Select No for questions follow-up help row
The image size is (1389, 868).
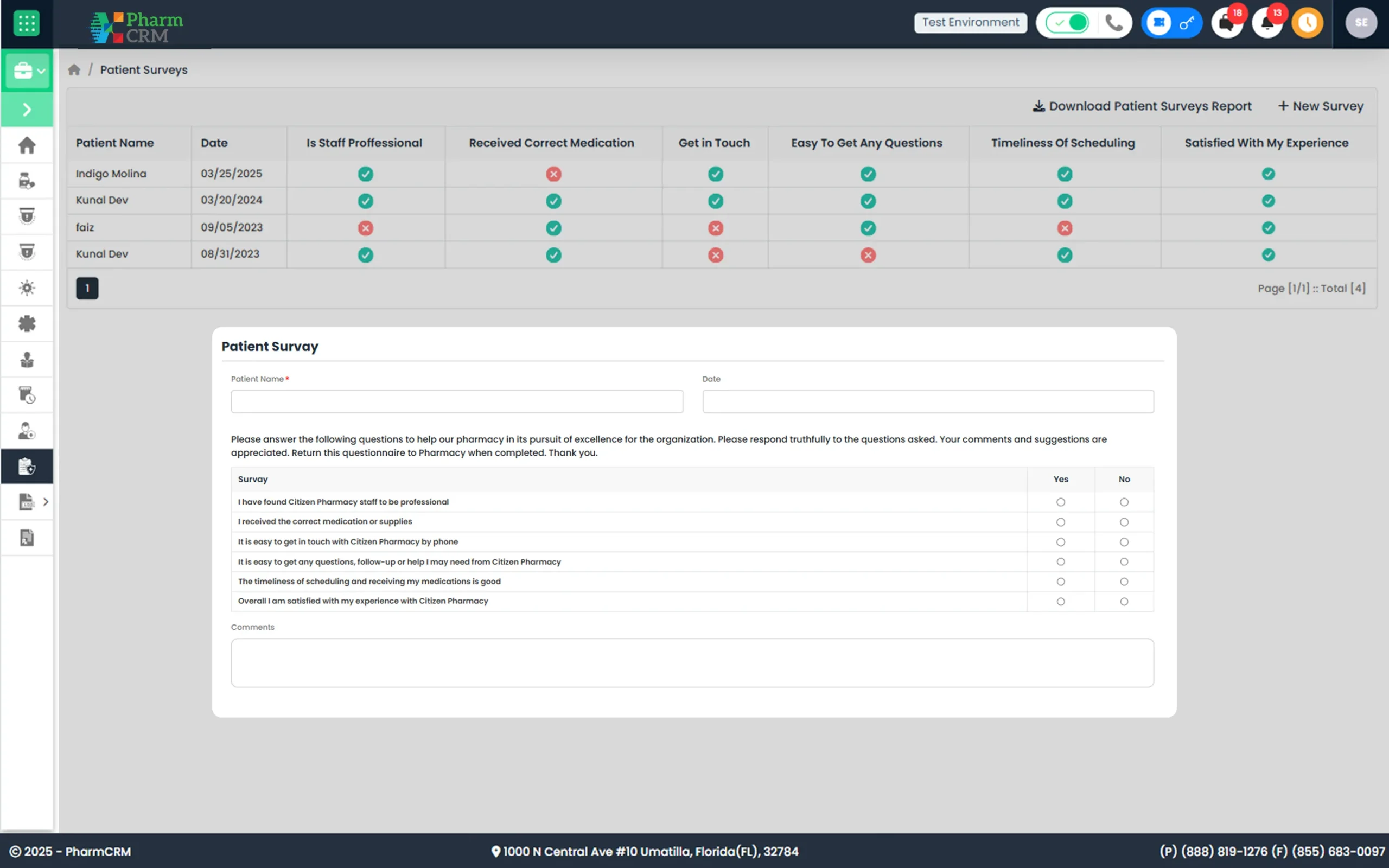pos(1124,561)
